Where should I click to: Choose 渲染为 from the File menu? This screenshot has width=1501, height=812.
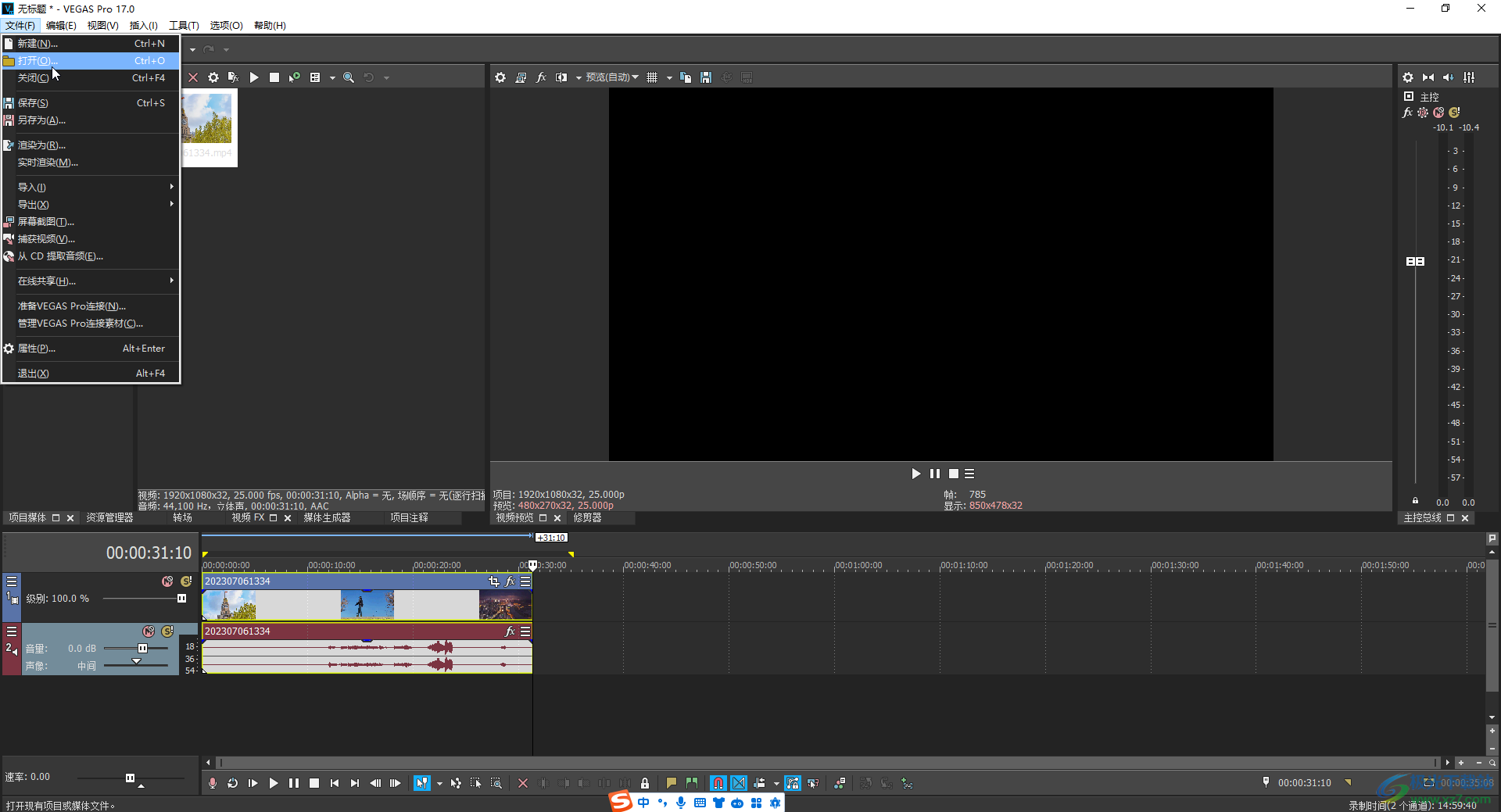click(x=91, y=145)
